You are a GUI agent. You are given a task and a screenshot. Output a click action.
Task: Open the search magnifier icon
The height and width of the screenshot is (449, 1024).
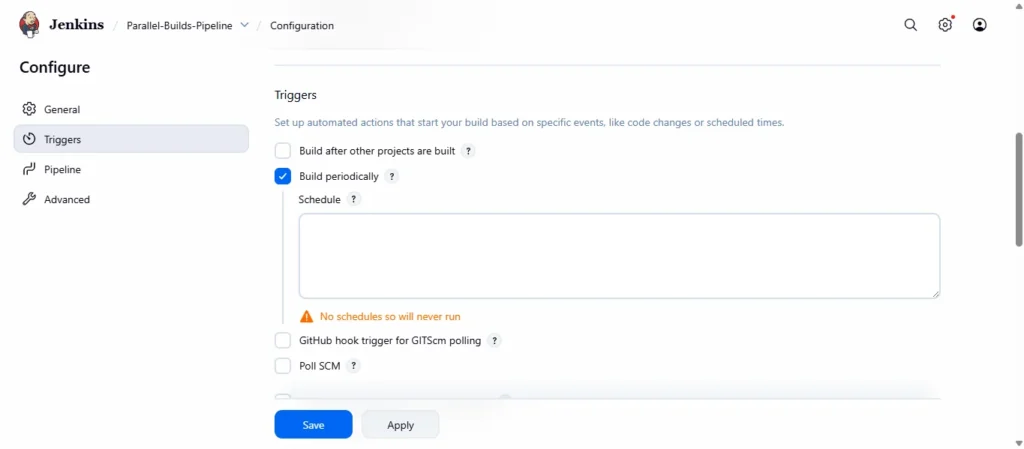(910, 25)
